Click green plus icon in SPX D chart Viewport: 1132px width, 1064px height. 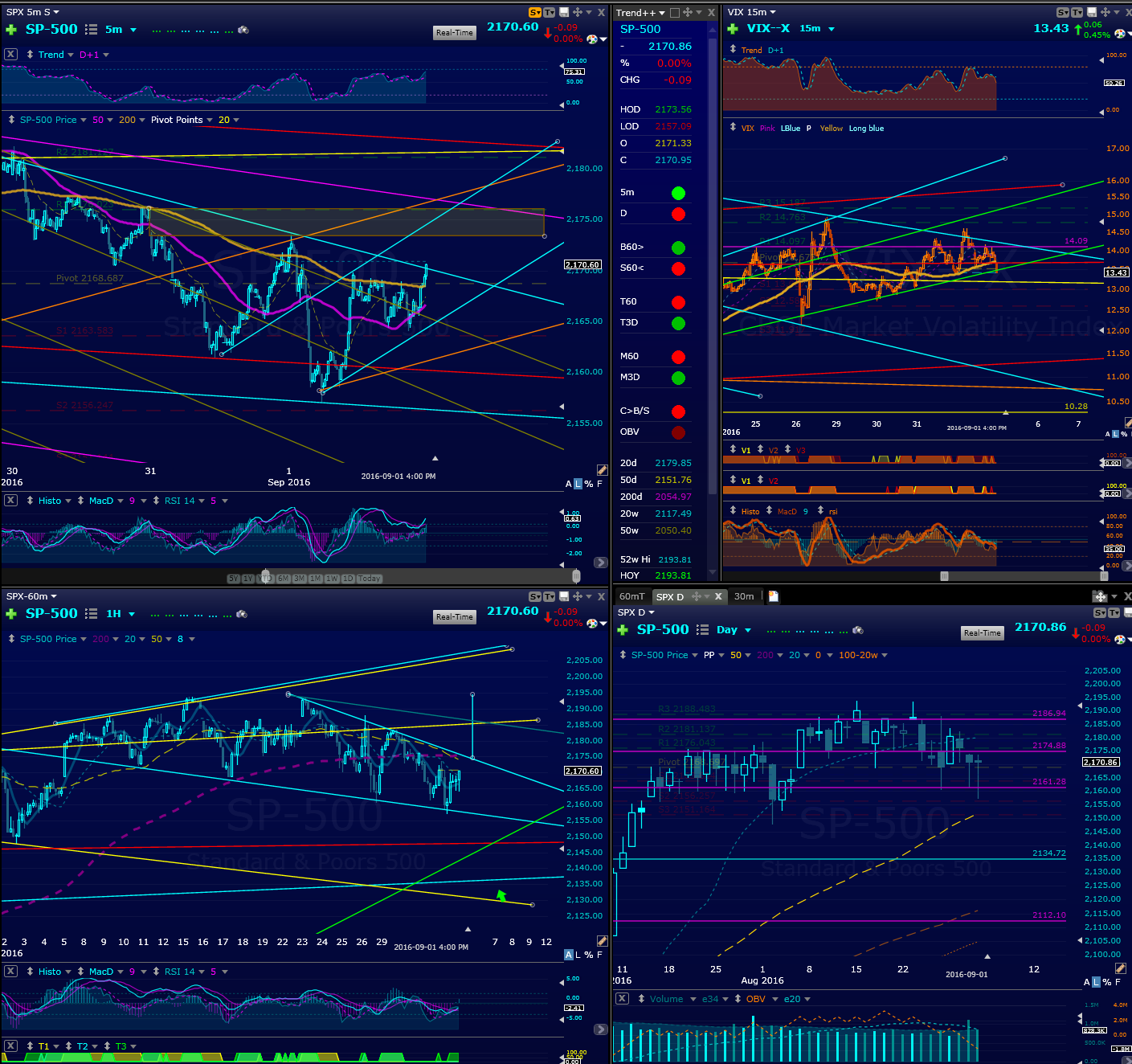pos(623,630)
